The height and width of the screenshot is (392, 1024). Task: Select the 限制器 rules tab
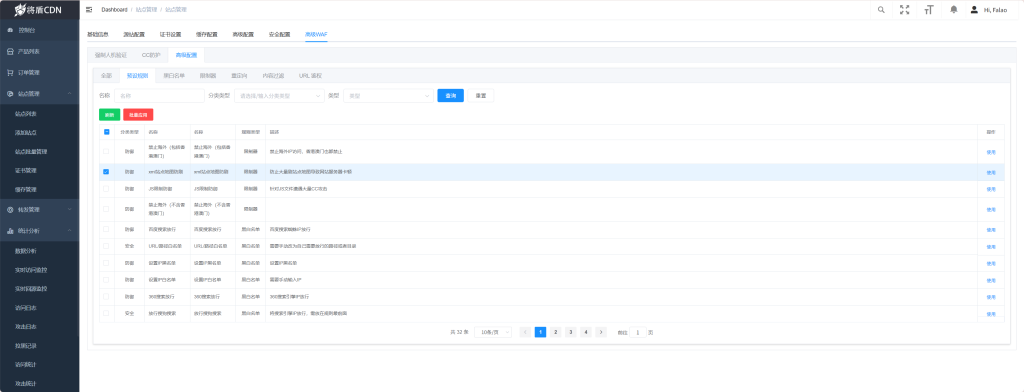[x=208, y=76]
